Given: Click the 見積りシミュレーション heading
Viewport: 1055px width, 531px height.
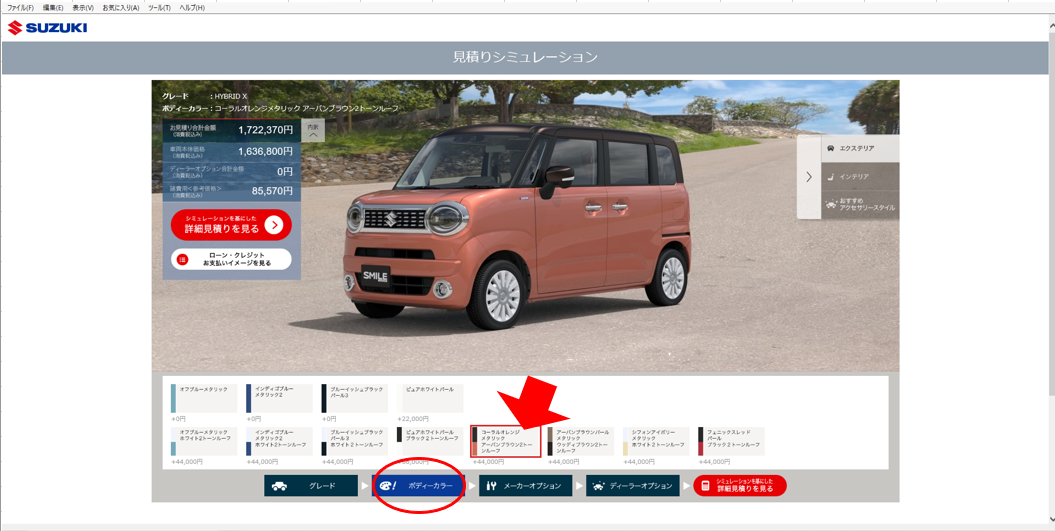Looking at the screenshot, I should click(x=525, y=58).
